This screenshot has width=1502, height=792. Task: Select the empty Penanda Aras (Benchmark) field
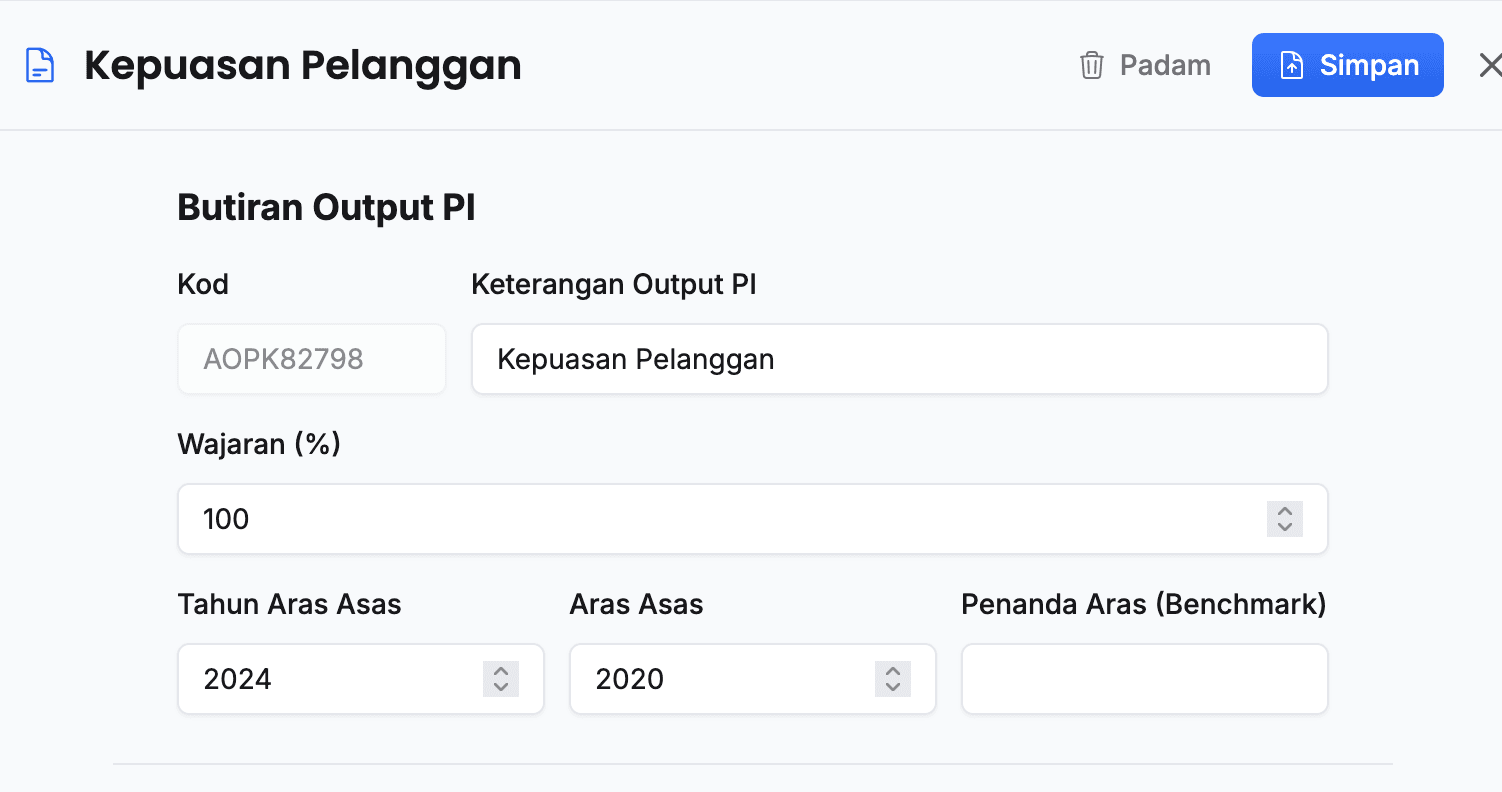pyautogui.click(x=1144, y=679)
